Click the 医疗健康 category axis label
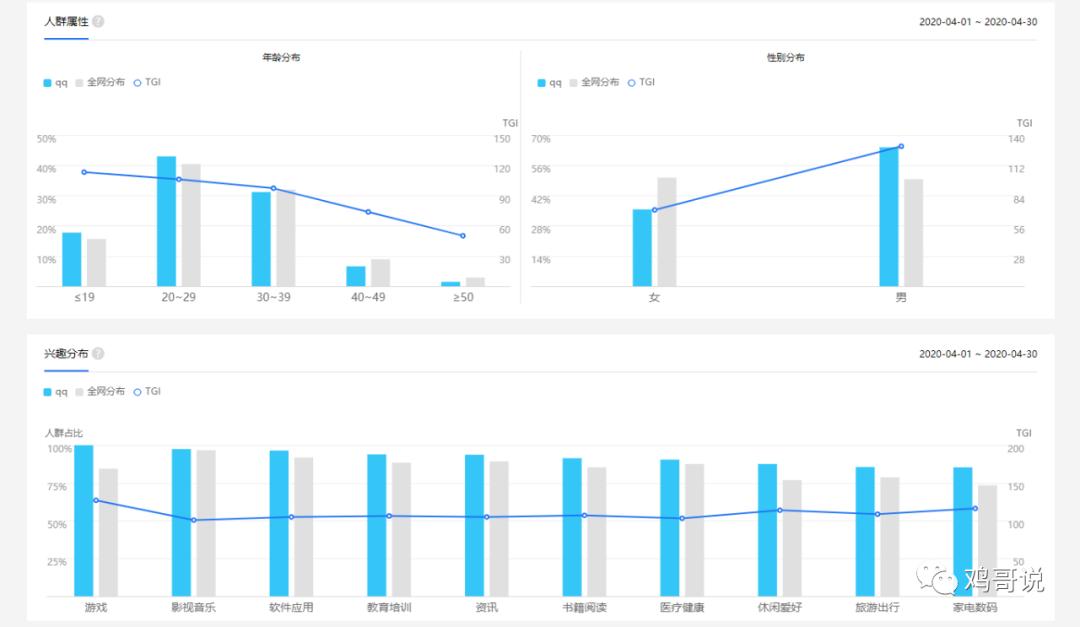Screen dimensions: 1080x627 [682, 607]
